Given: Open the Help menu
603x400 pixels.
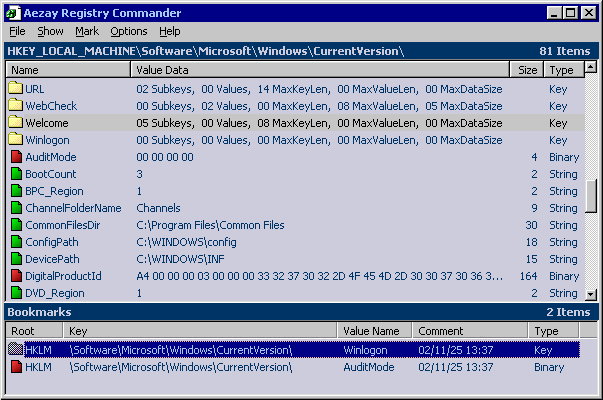Looking at the screenshot, I should tap(170, 32).
